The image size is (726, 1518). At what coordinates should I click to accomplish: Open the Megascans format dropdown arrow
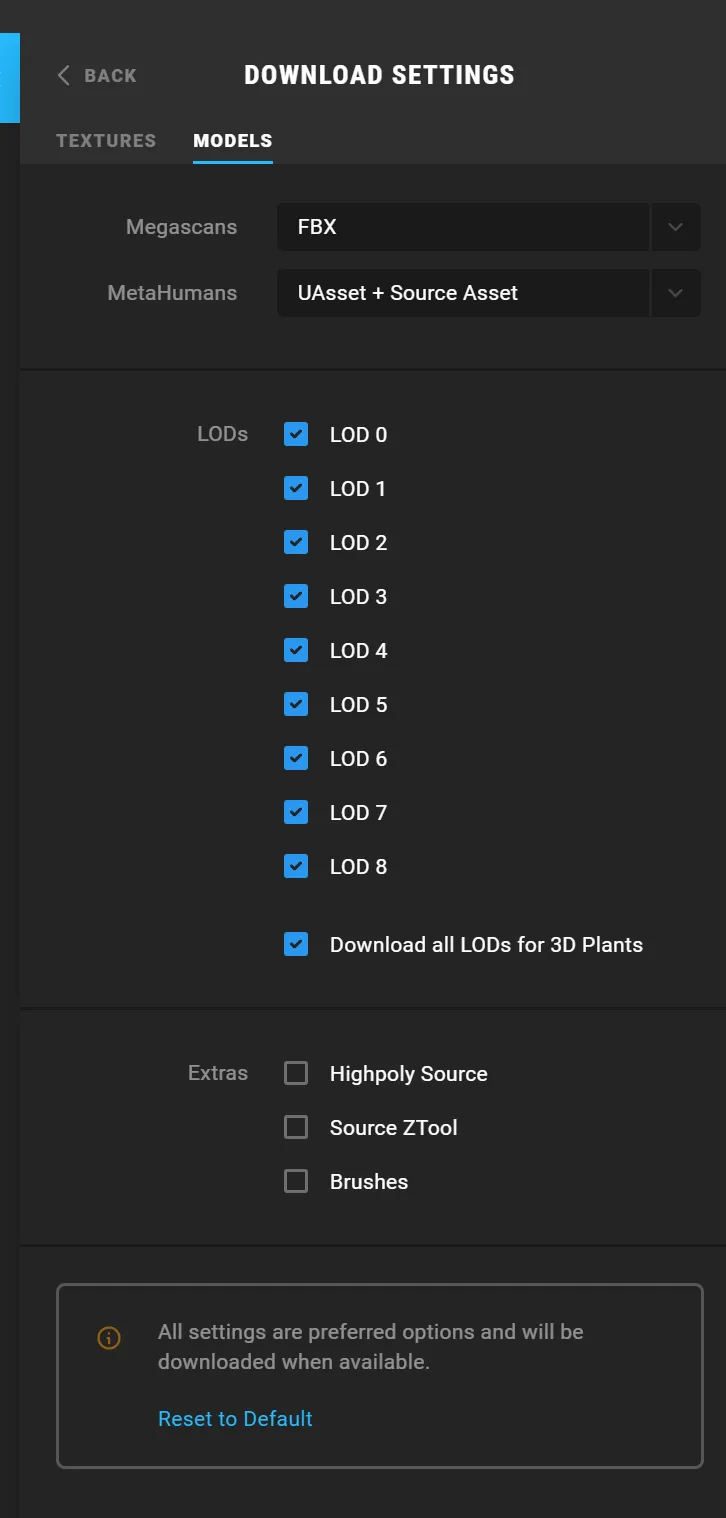pyautogui.click(x=675, y=227)
